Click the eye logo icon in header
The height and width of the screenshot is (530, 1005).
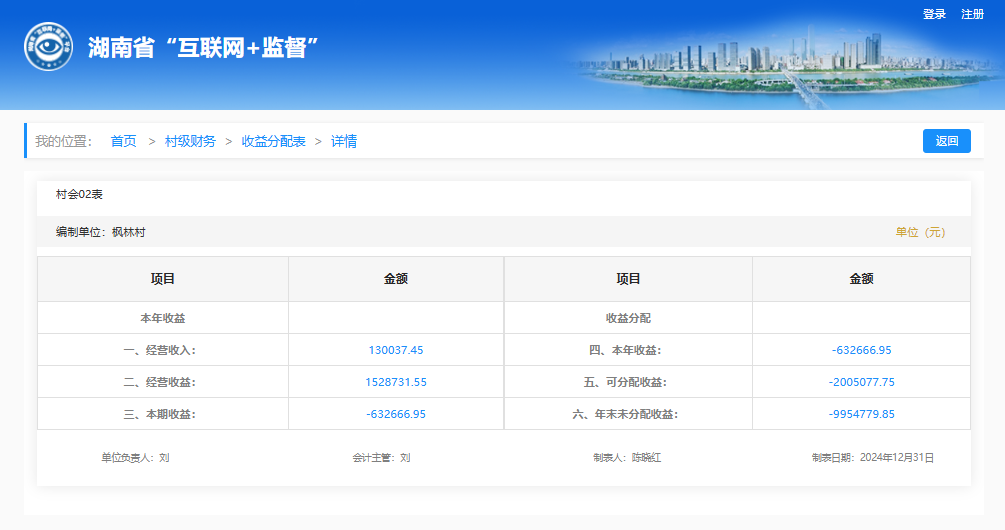[x=48, y=47]
